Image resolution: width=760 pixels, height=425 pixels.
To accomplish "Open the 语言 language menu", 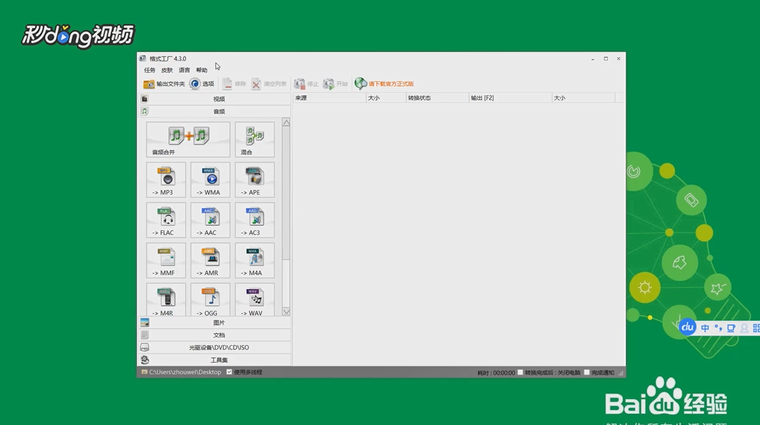I will tap(184, 70).
